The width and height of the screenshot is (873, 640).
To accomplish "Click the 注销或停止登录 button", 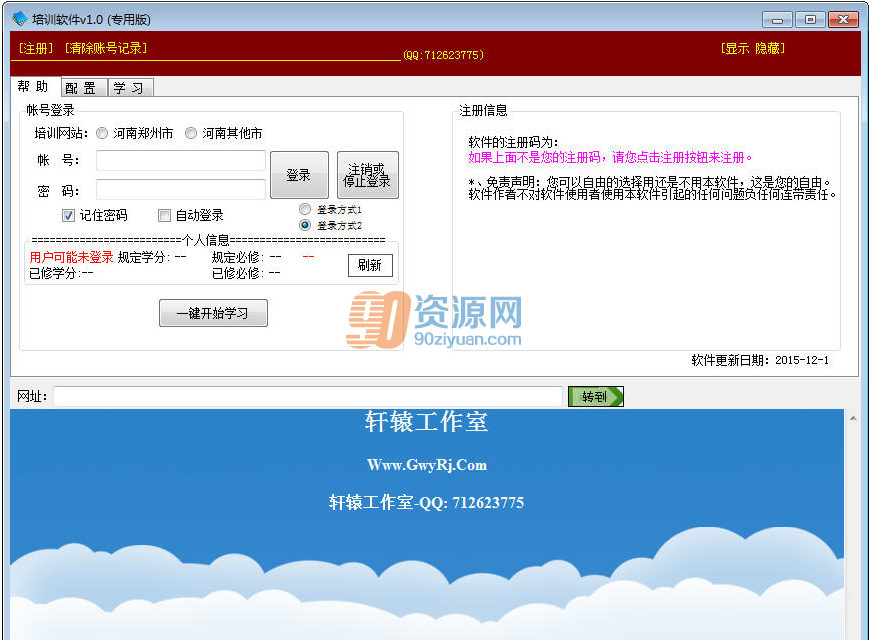I will coord(367,175).
